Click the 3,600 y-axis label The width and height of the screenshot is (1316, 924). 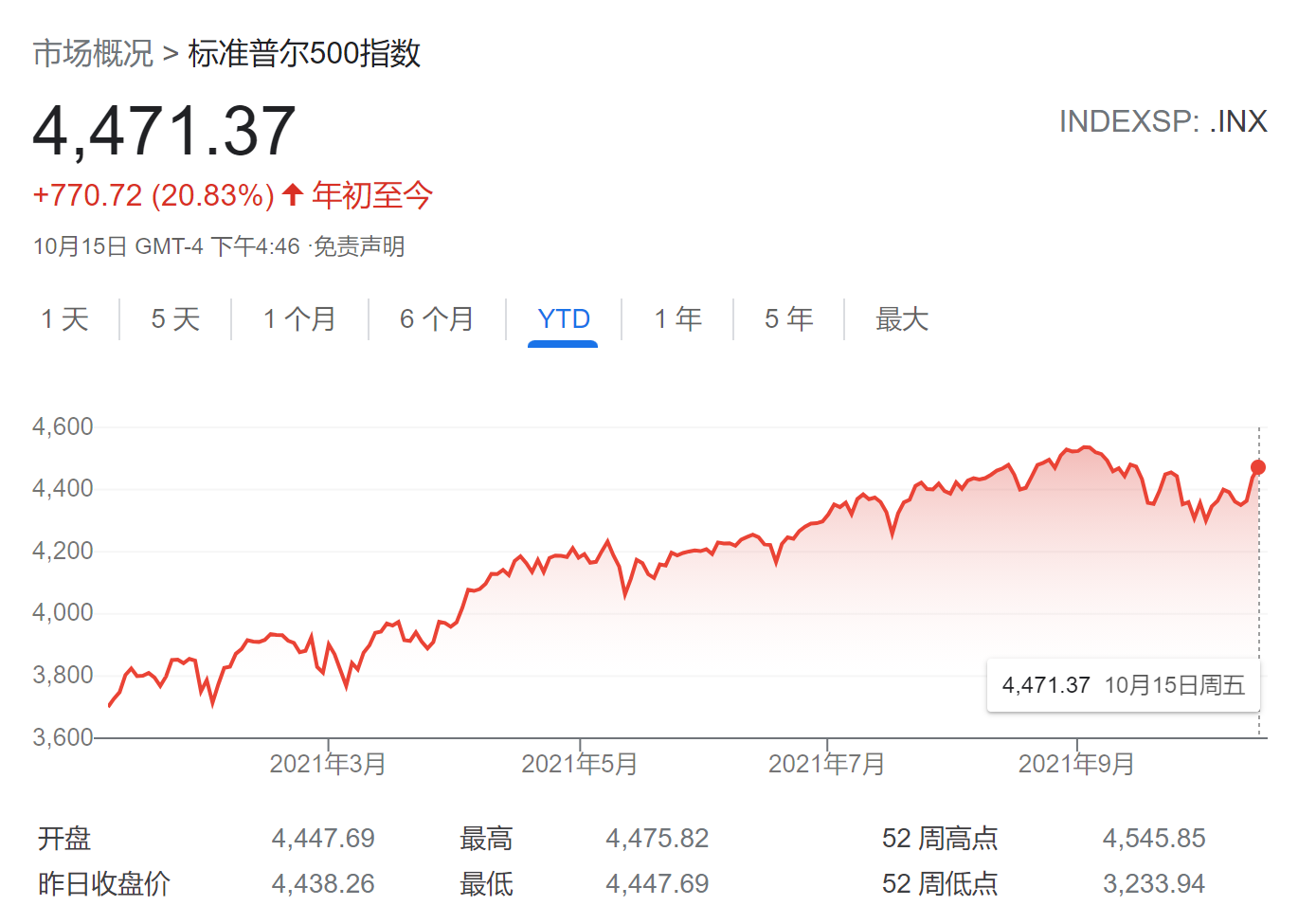[x=63, y=737]
